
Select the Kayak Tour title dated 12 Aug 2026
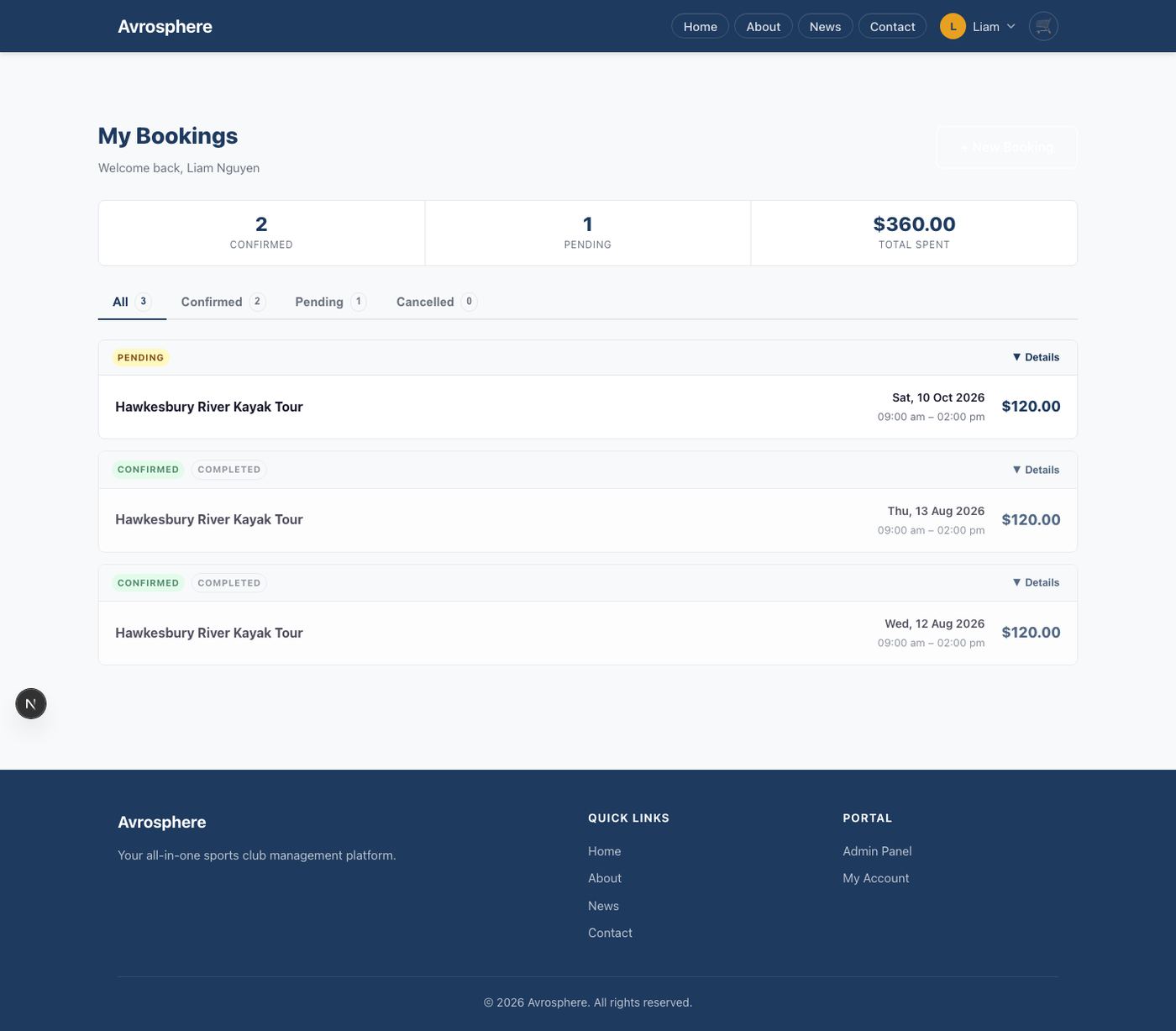tap(209, 633)
